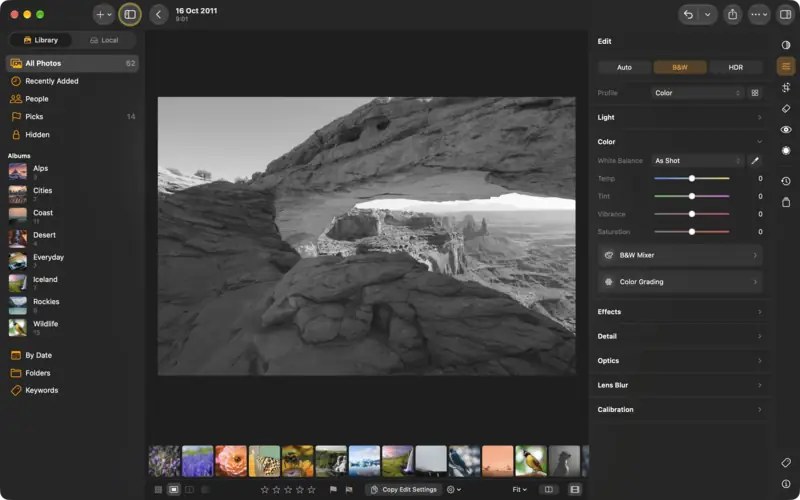The image size is (800, 500).
Task: Select the orange flower filmstrip thumbnail
Action: pos(231,461)
